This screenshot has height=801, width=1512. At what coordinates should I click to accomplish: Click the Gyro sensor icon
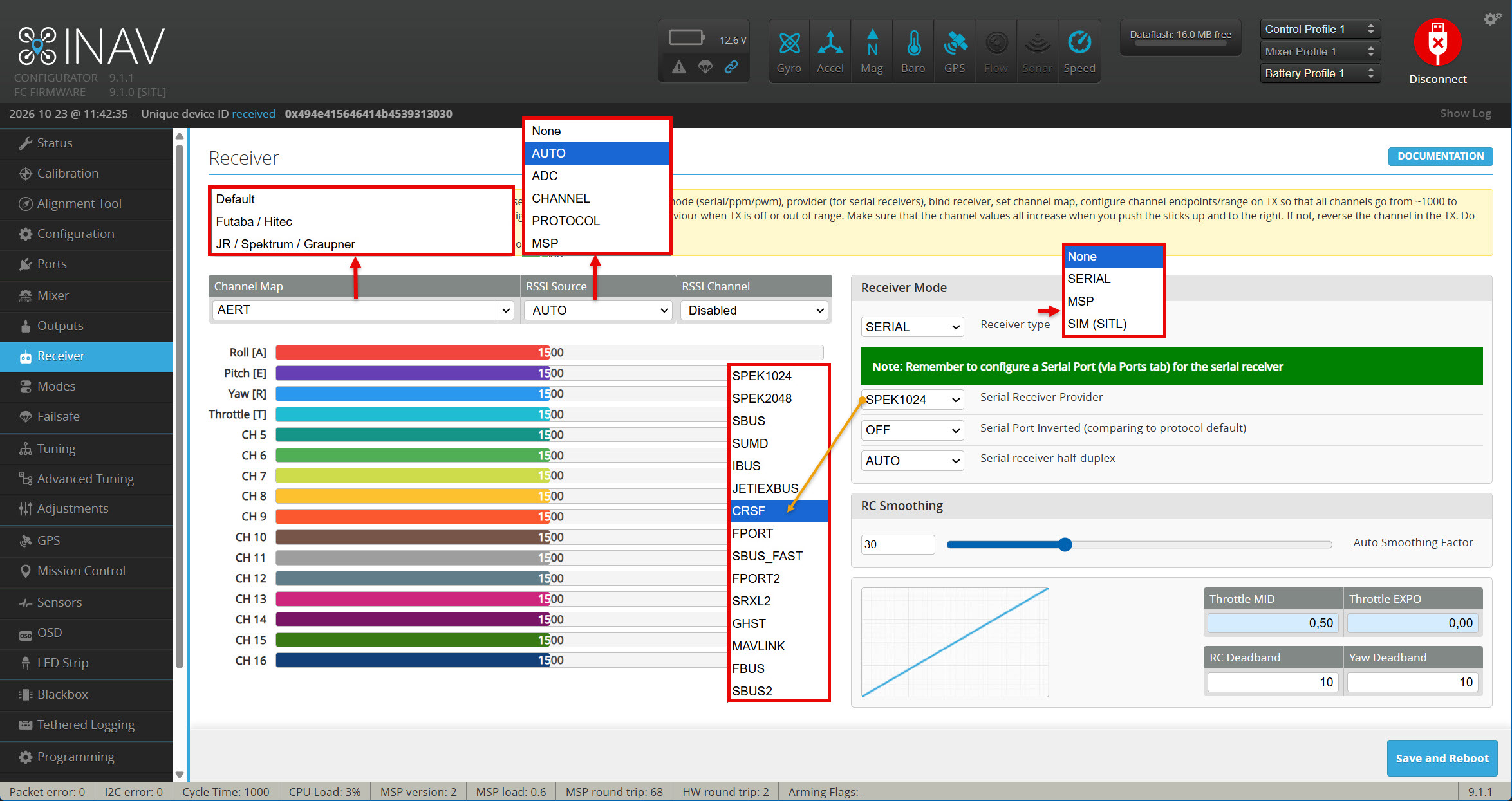pos(789,44)
